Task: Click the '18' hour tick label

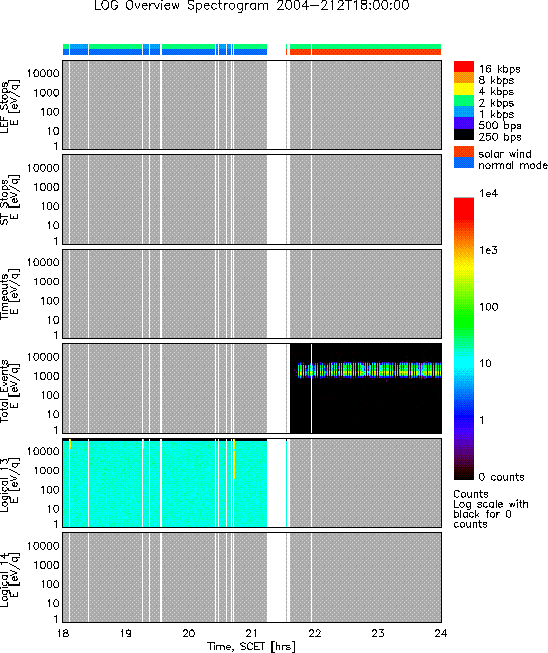Action: (x=62, y=633)
